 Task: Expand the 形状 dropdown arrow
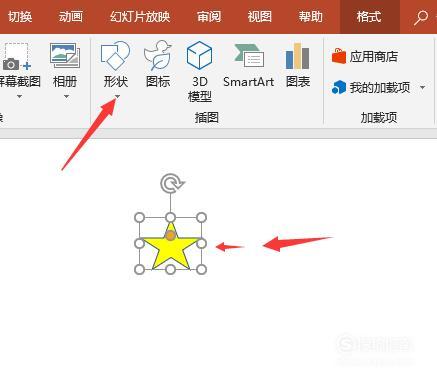[117, 97]
